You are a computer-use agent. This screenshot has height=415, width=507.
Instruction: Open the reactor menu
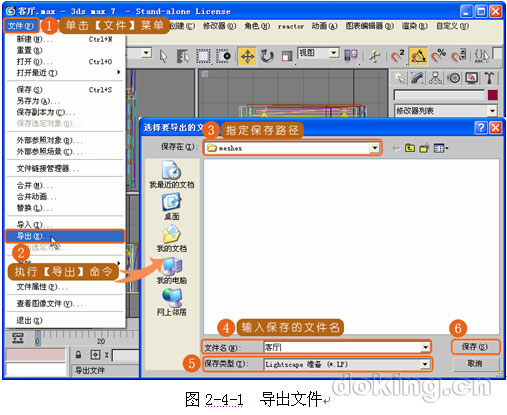(291, 26)
